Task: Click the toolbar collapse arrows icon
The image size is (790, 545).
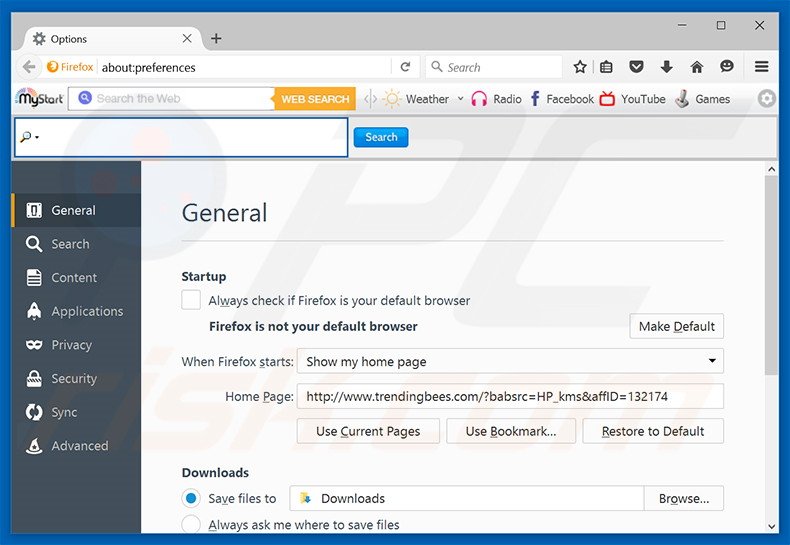Action: tap(370, 99)
